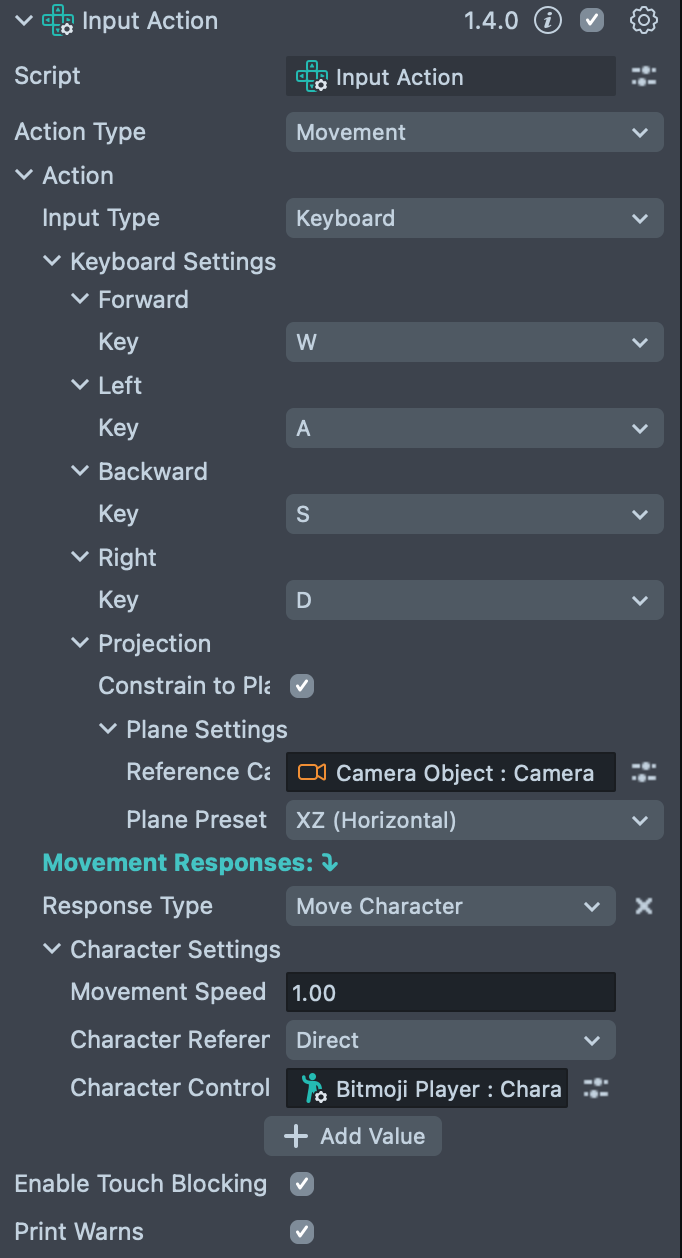
Task: Collapse the Character Settings section
Action: tap(52, 950)
